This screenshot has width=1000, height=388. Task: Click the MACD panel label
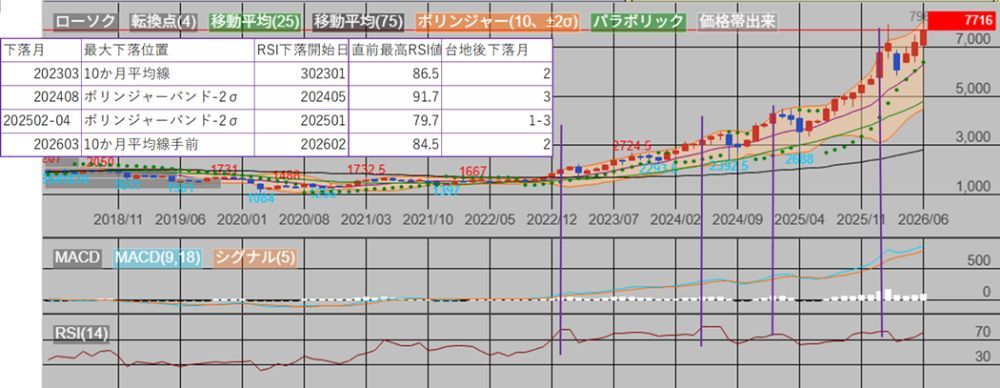pos(77,258)
